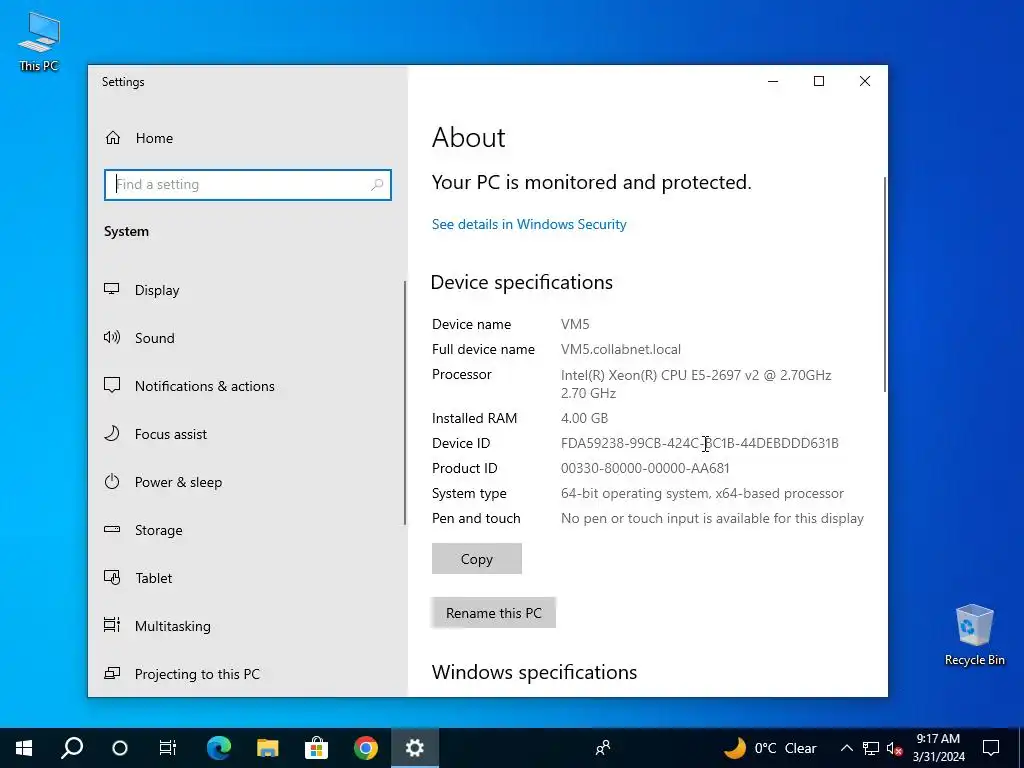The height and width of the screenshot is (768, 1024).
Task: Select Sound in the System menu
Action: pyautogui.click(x=247, y=338)
